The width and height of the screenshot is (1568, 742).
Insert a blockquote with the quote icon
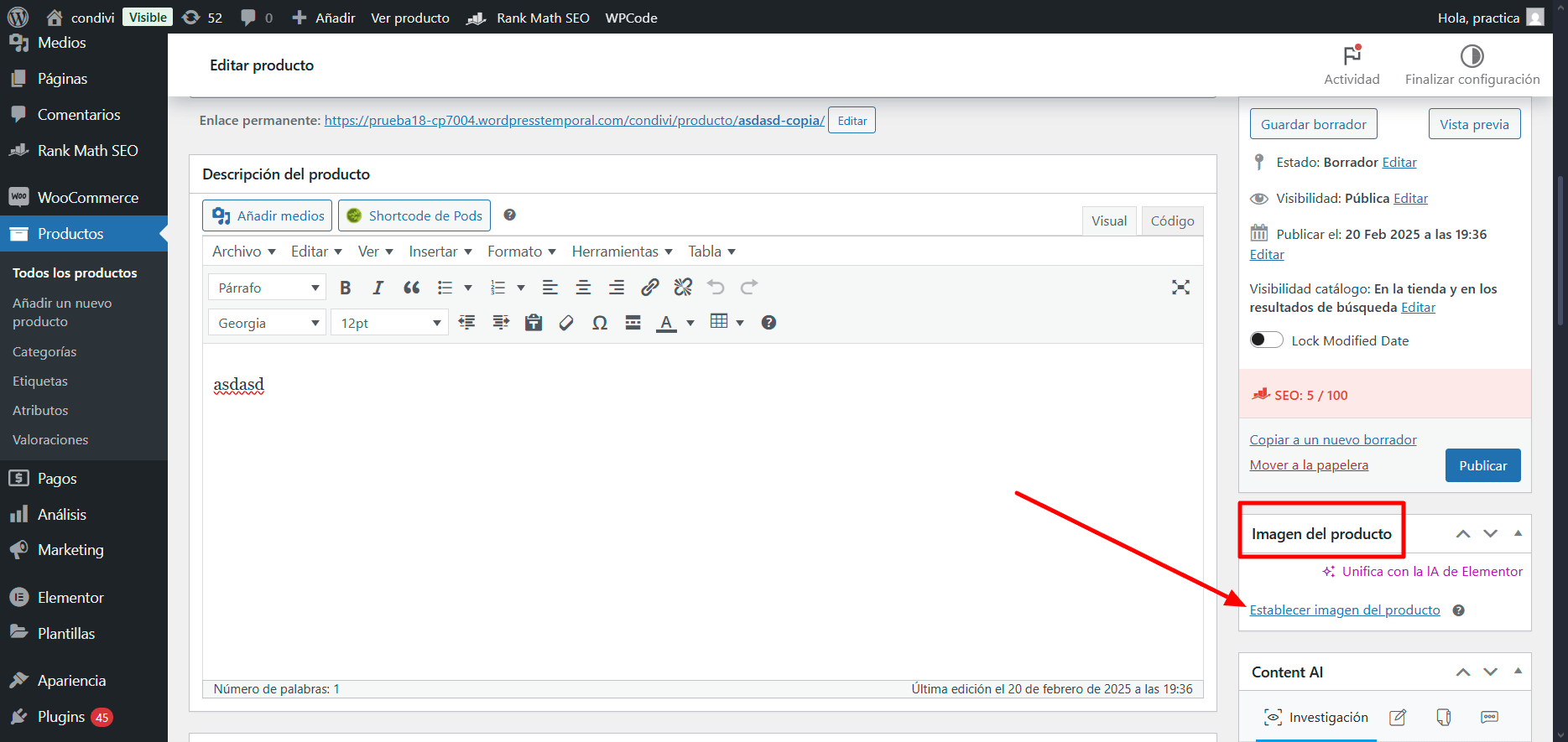click(411, 288)
